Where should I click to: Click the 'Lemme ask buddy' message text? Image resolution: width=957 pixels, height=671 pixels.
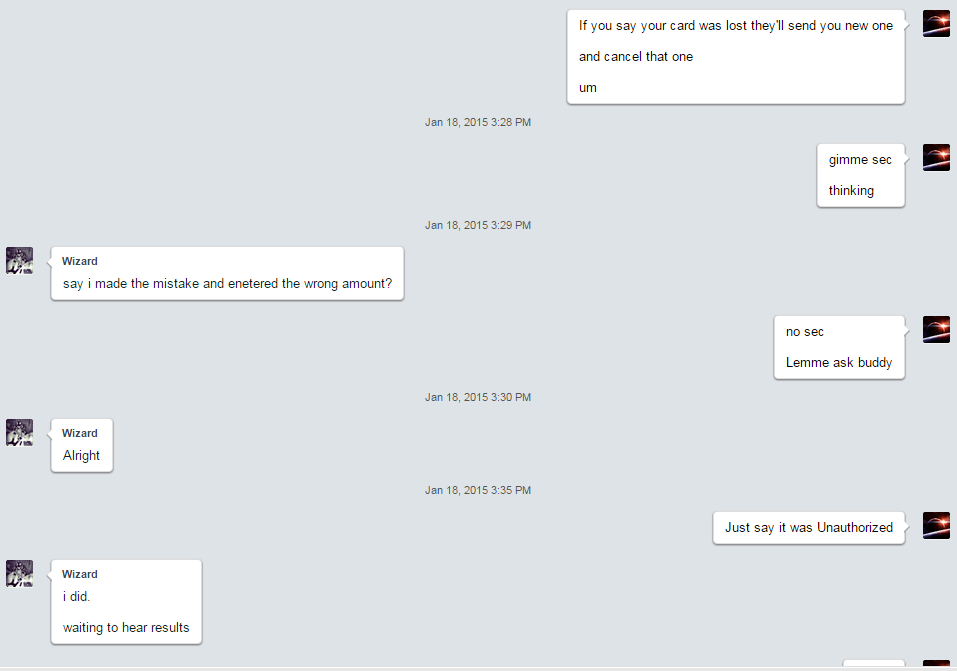[x=839, y=363]
